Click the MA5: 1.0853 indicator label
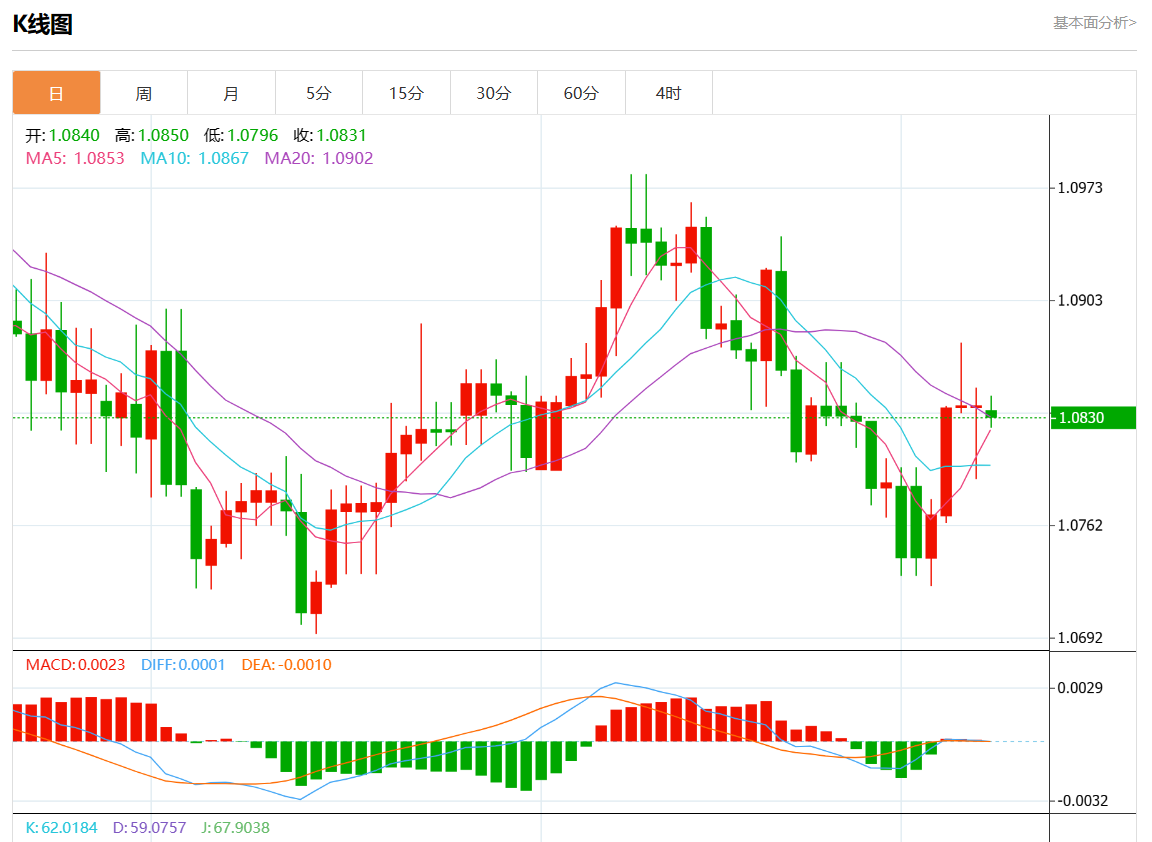 [x=75, y=158]
